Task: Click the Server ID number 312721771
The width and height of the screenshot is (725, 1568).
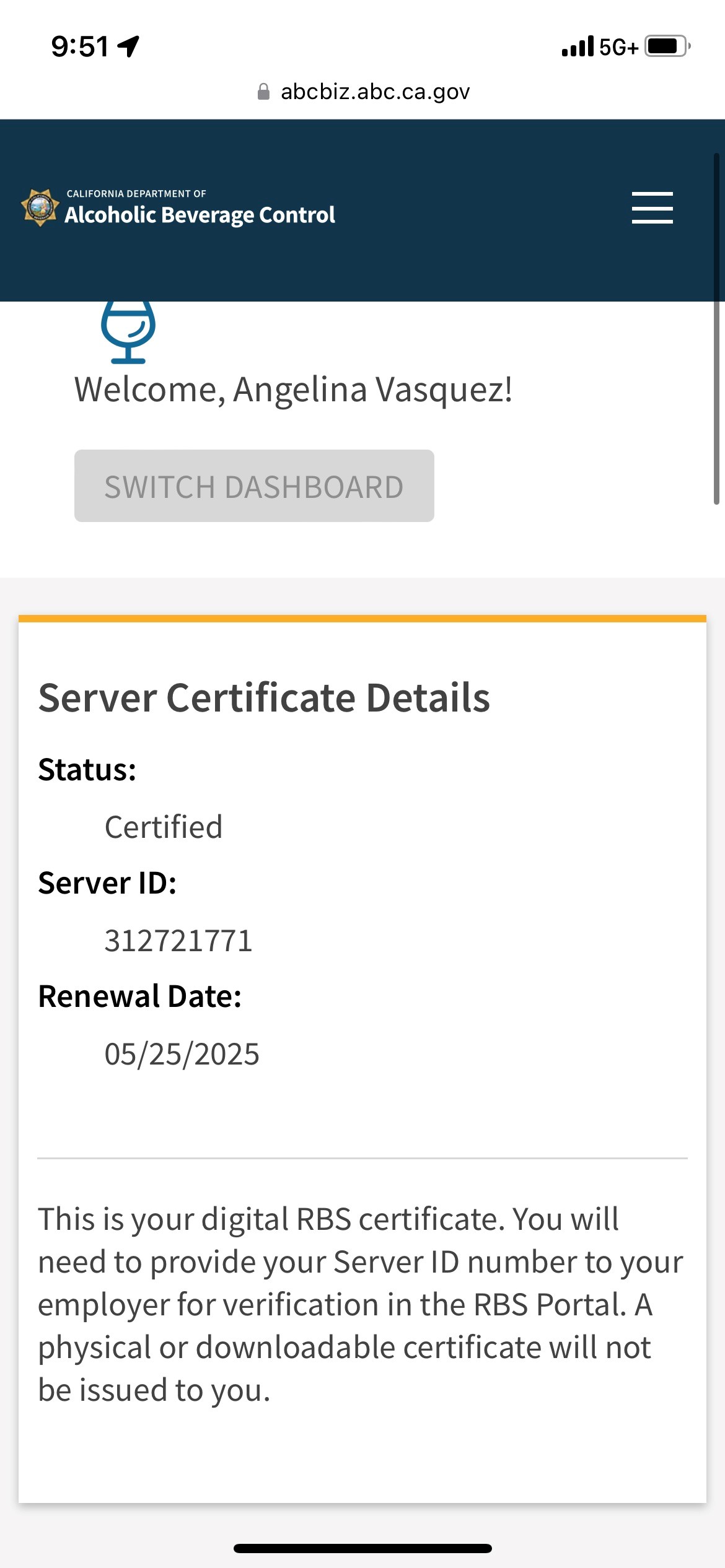Action: pyautogui.click(x=178, y=941)
